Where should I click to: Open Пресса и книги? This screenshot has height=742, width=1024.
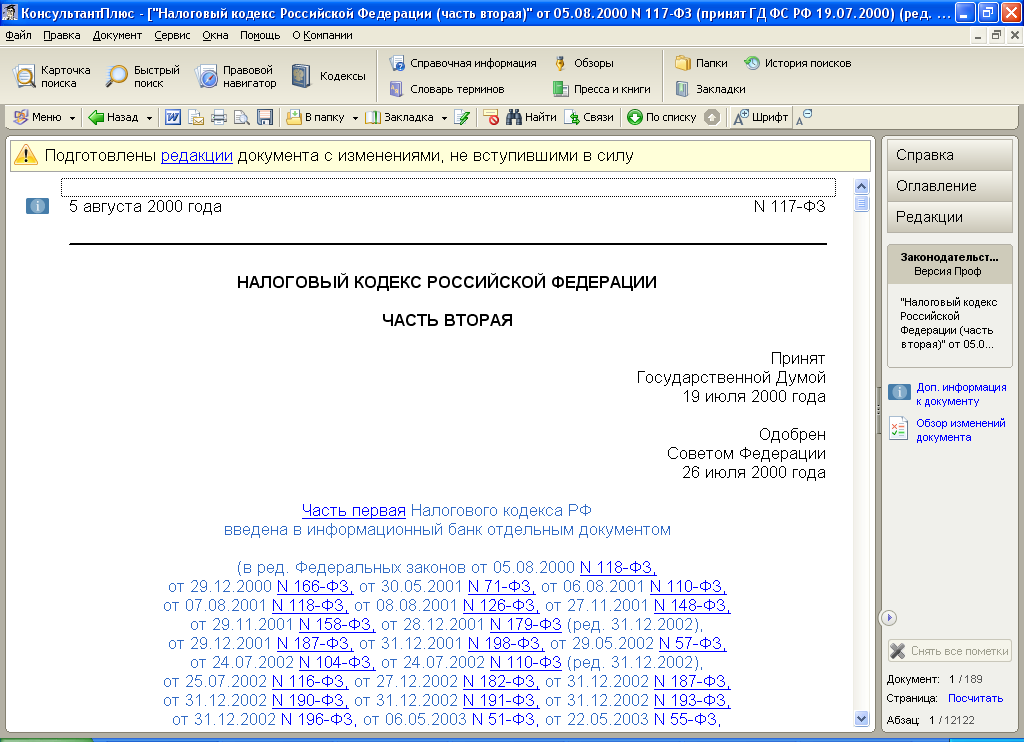tap(601, 89)
